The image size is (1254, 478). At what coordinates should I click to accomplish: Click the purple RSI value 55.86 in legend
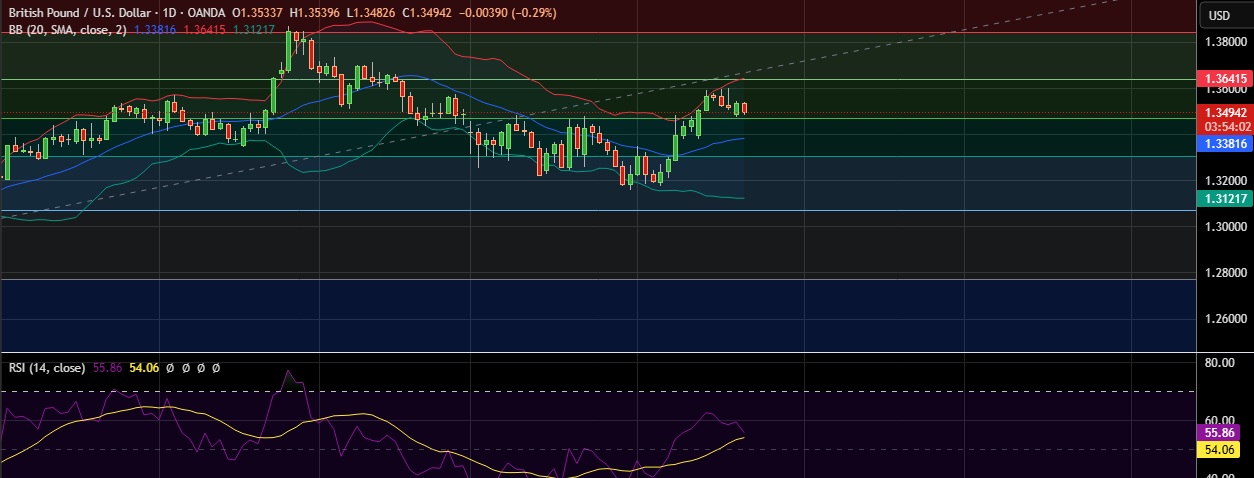coord(107,368)
